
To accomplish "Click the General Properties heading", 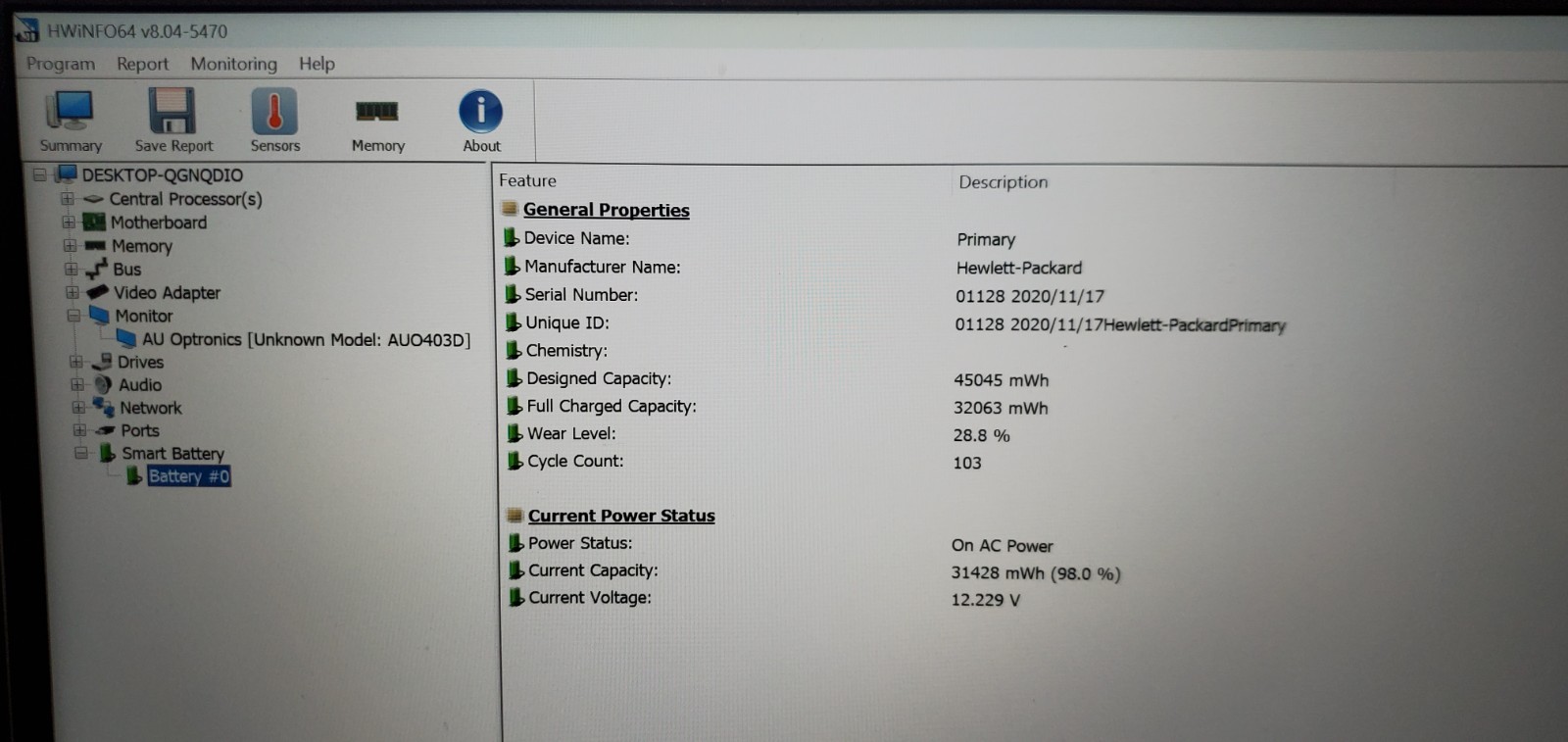I will tap(607, 210).
